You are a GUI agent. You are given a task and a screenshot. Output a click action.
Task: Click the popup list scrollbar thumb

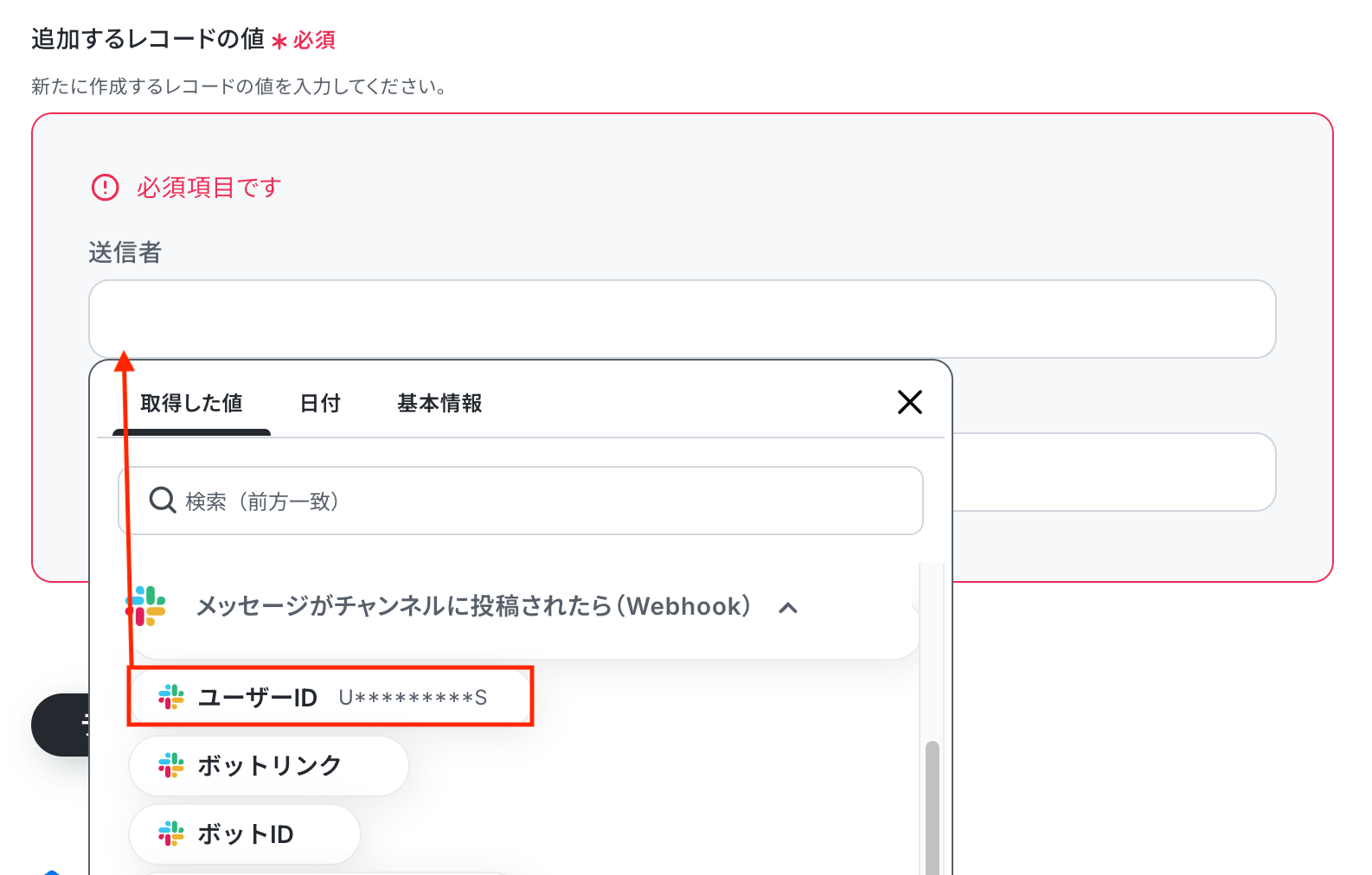pyautogui.click(x=932, y=807)
